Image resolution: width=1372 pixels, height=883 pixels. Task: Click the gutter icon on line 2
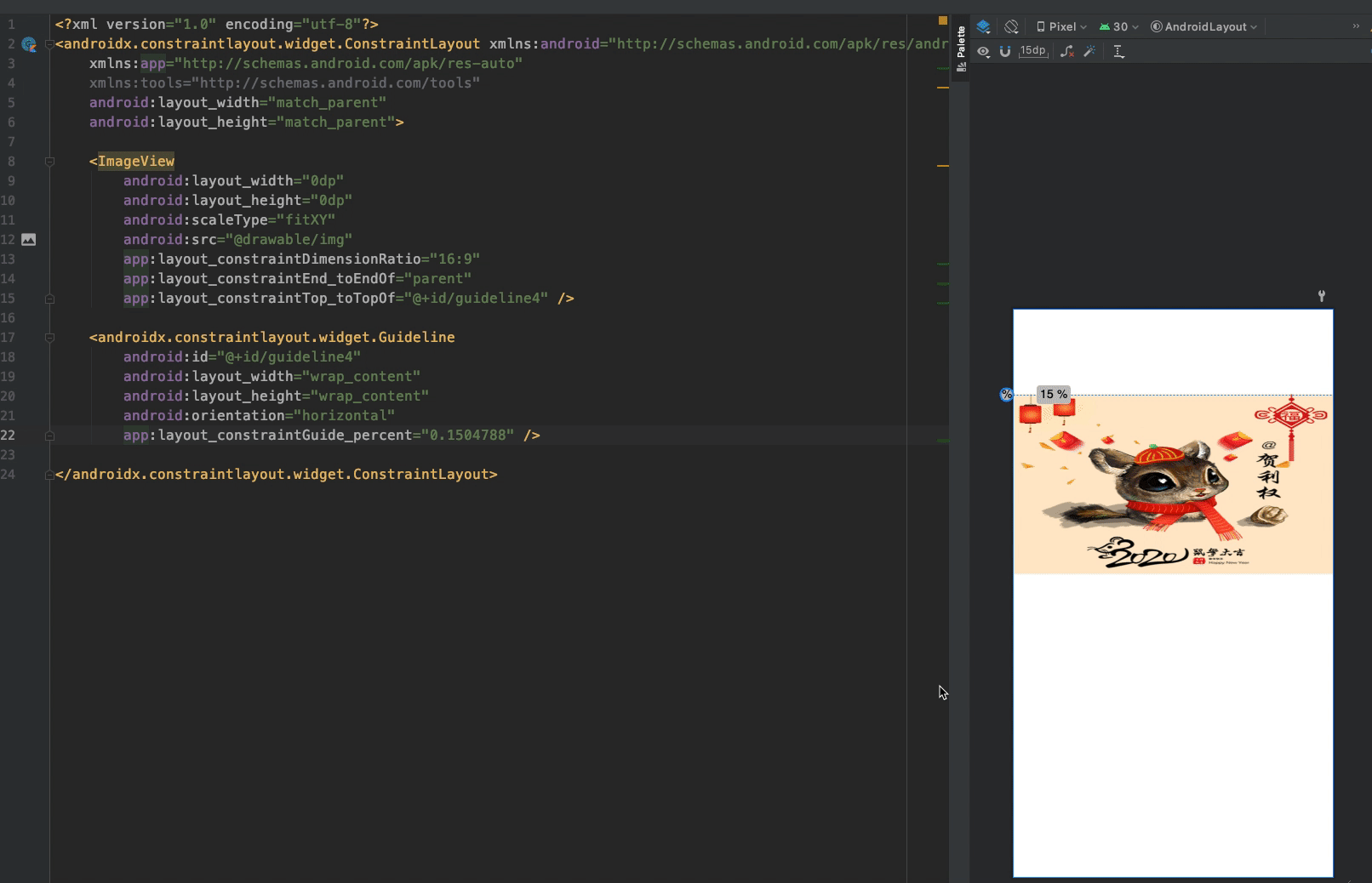pos(29,44)
